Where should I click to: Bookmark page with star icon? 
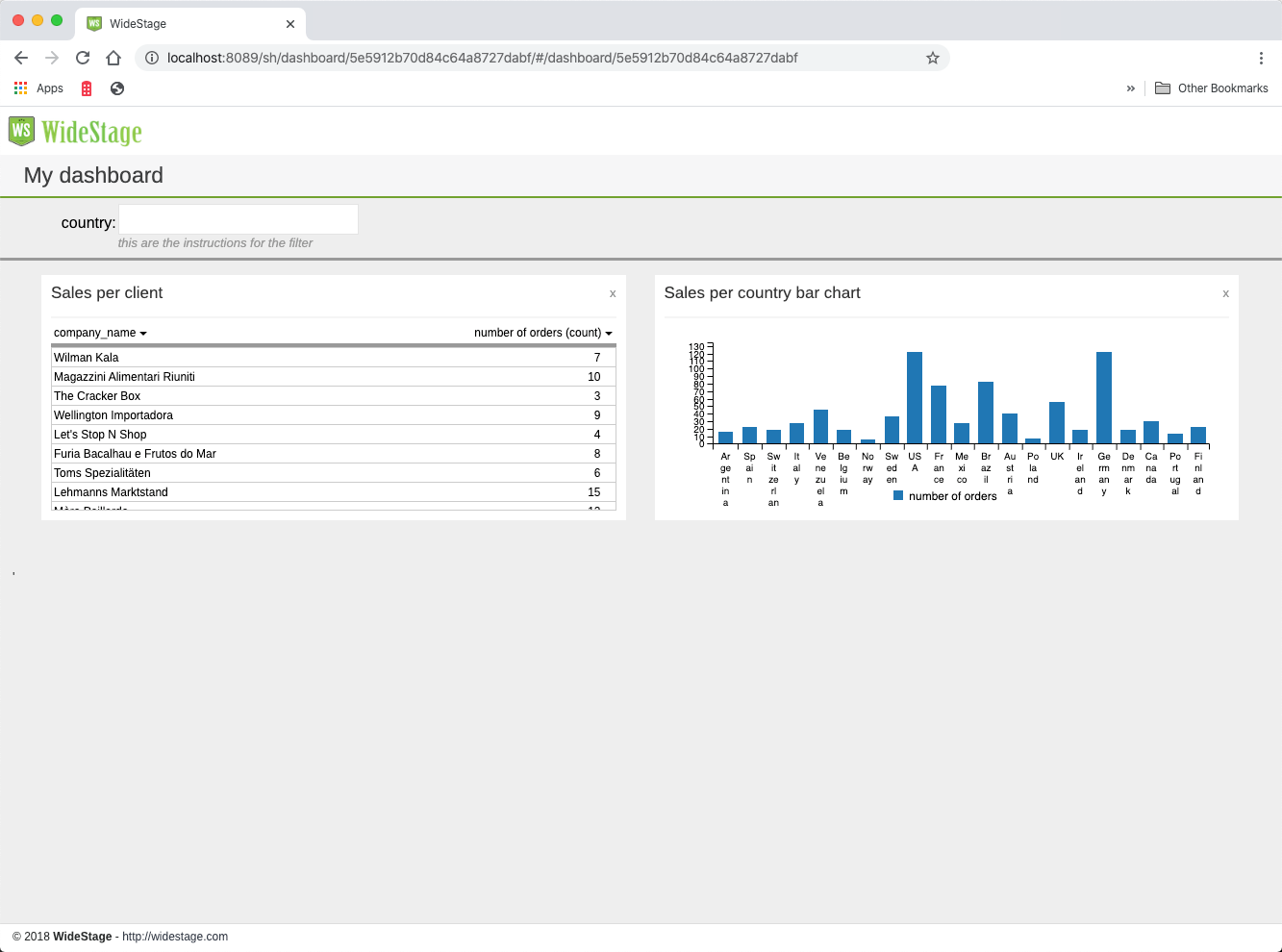click(932, 58)
